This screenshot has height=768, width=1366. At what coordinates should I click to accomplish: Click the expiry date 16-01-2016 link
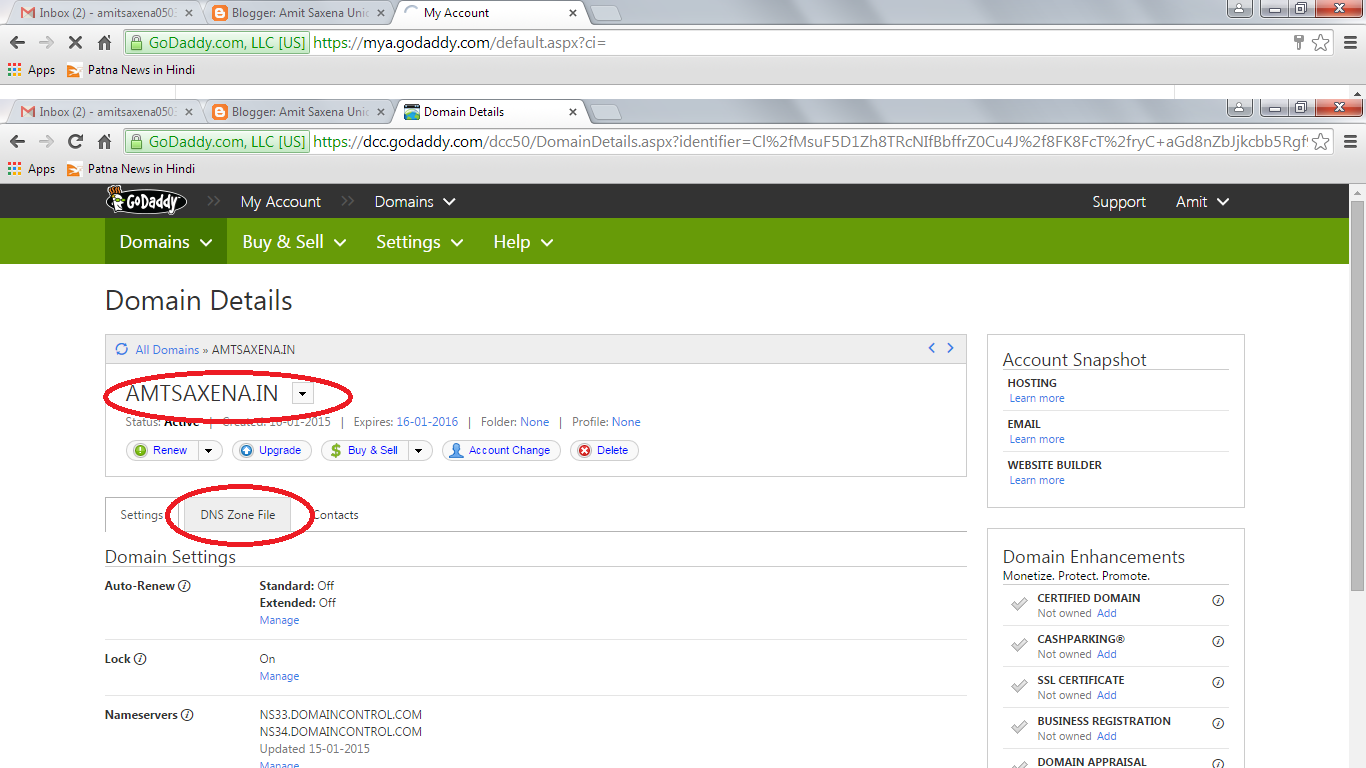427,422
